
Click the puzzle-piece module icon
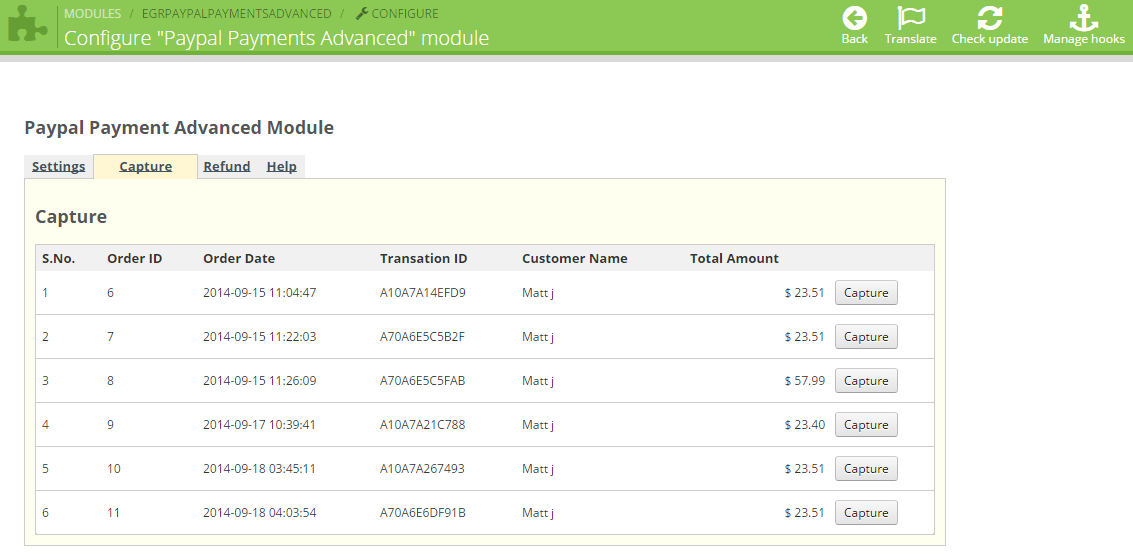27,25
